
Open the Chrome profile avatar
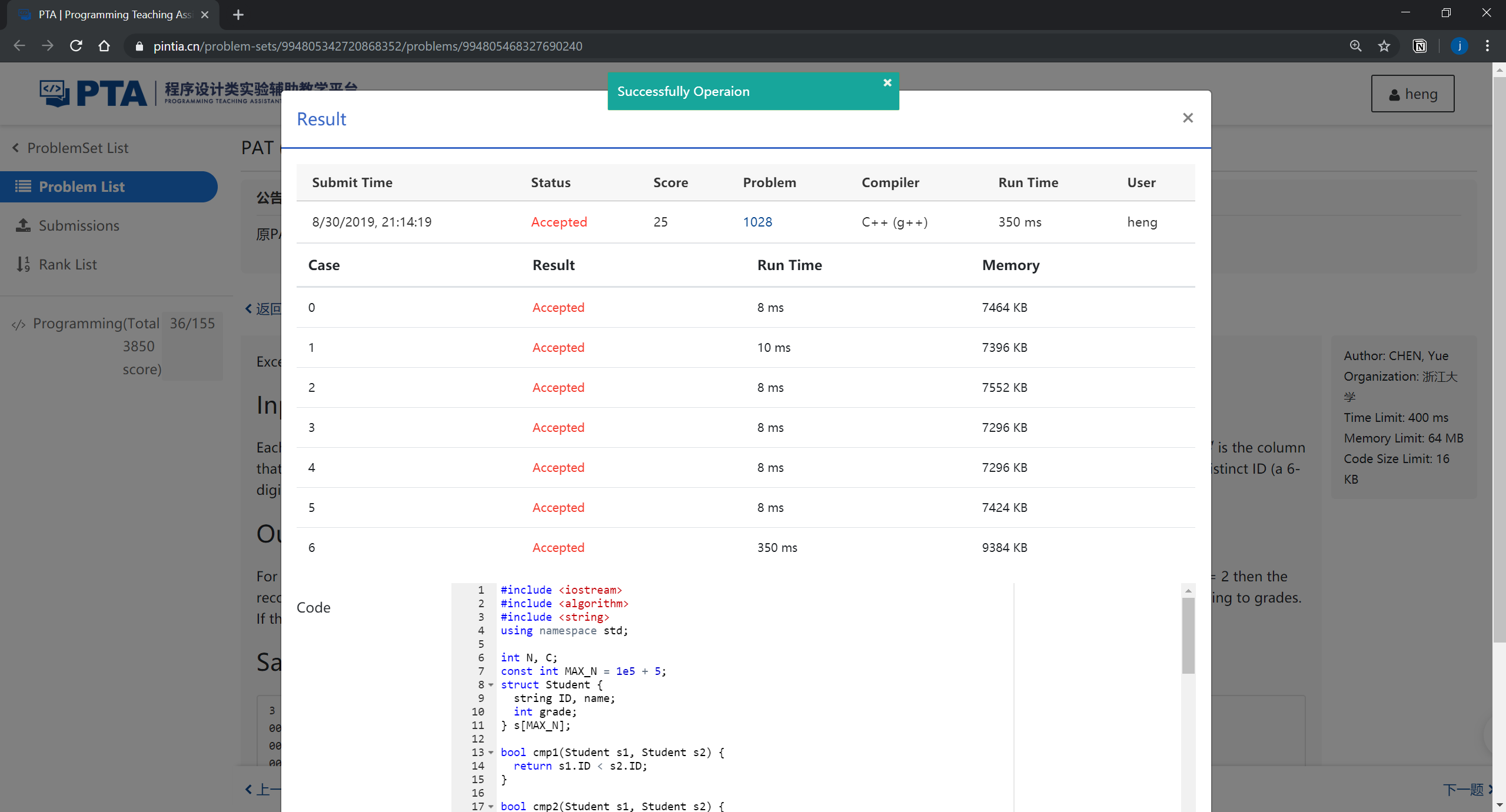tap(1459, 46)
